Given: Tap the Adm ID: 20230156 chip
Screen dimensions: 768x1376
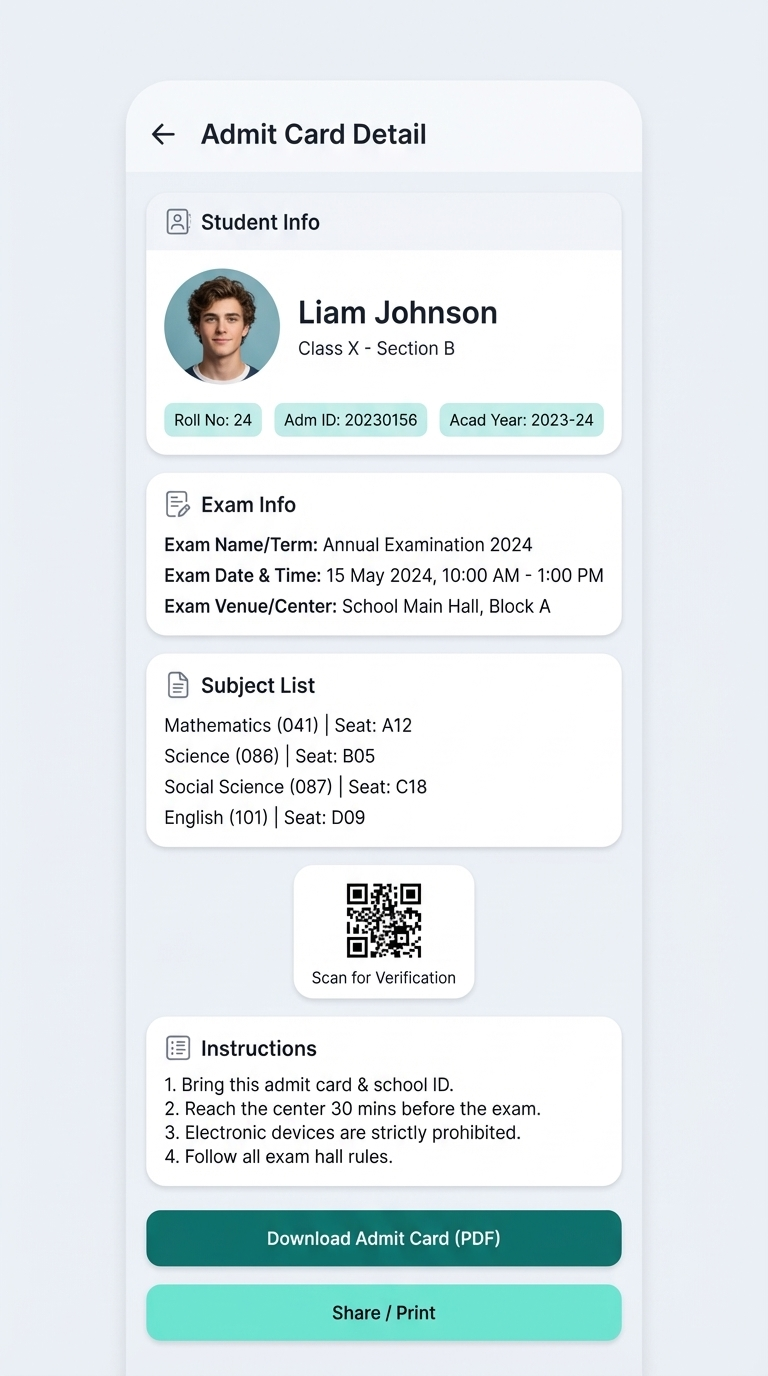Looking at the screenshot, I should coord(350,420).
